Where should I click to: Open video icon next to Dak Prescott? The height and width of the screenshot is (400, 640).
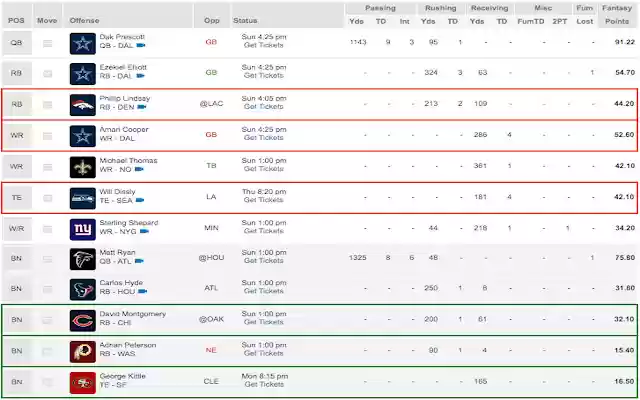[141, 45]
